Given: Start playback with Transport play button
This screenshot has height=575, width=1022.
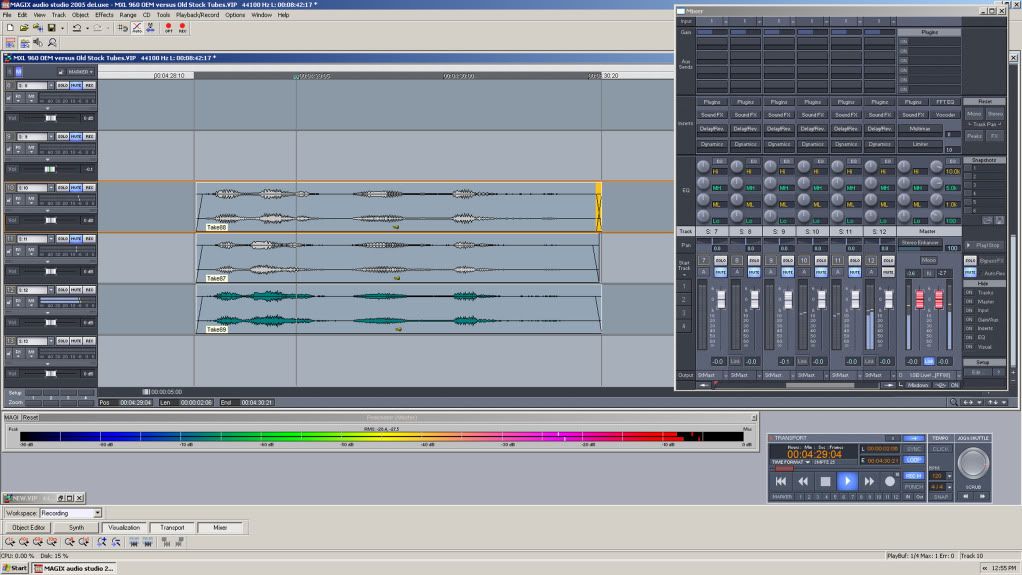Looking at the screenshot, I should (847, 481).
